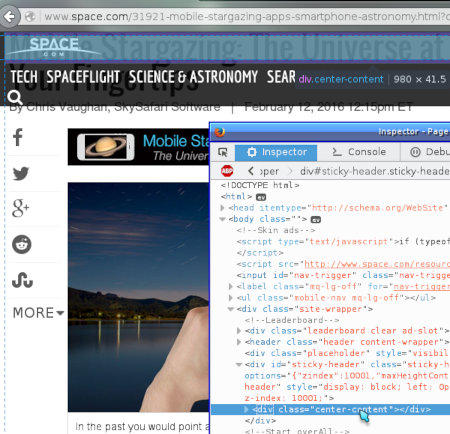The width and height of the screenshot is (450, 434).
Task: Expand the label mq-lg-off node
Action: (x=231, y=286)
